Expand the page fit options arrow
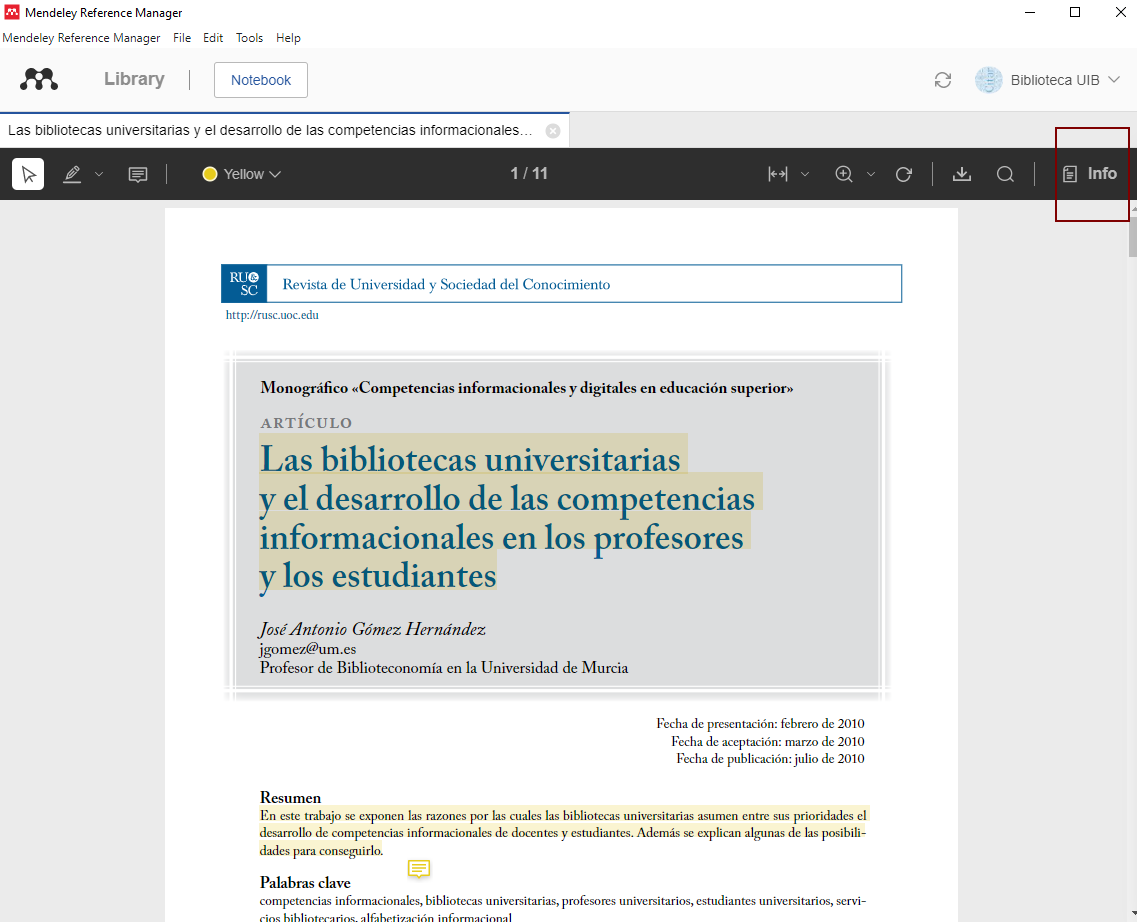The image size is (1137, 922). pyautogui.click(x=805, y=174)
